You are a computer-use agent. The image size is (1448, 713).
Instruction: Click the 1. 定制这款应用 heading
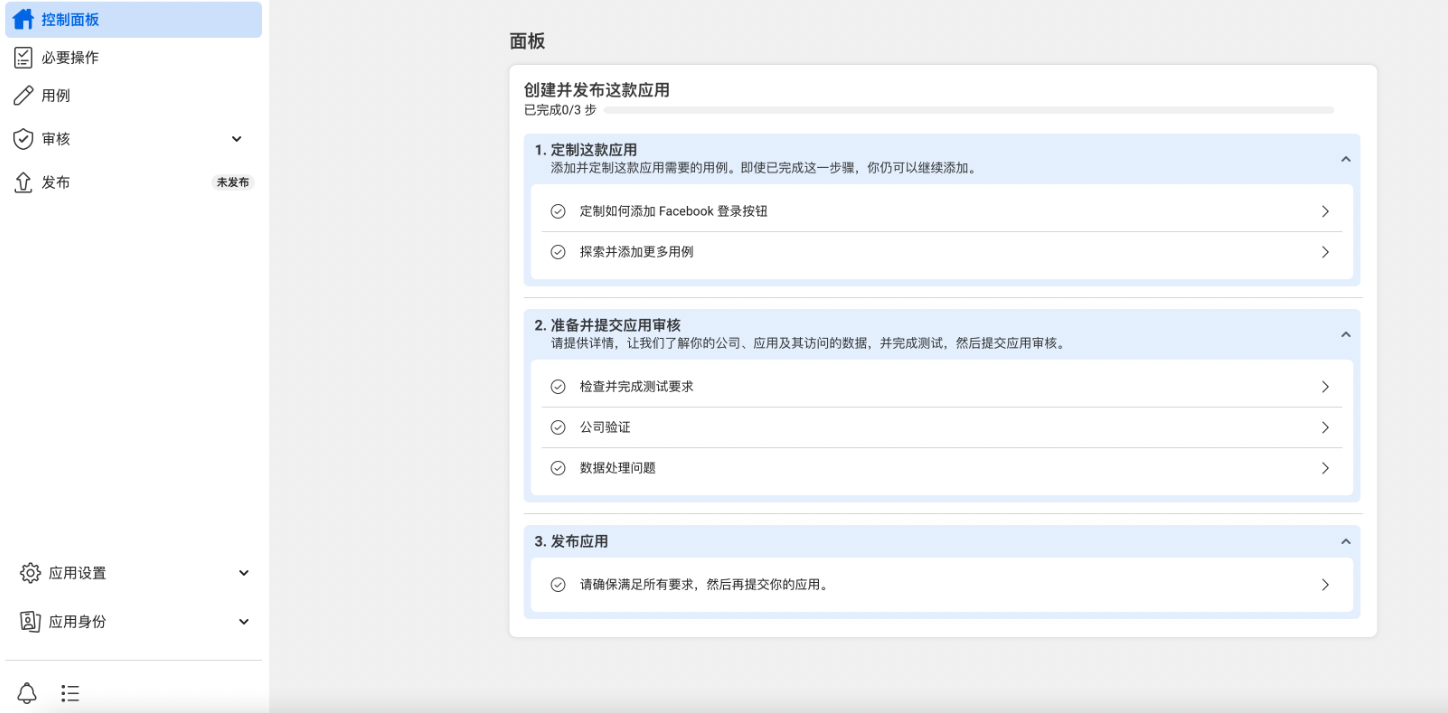pos(585,150)
